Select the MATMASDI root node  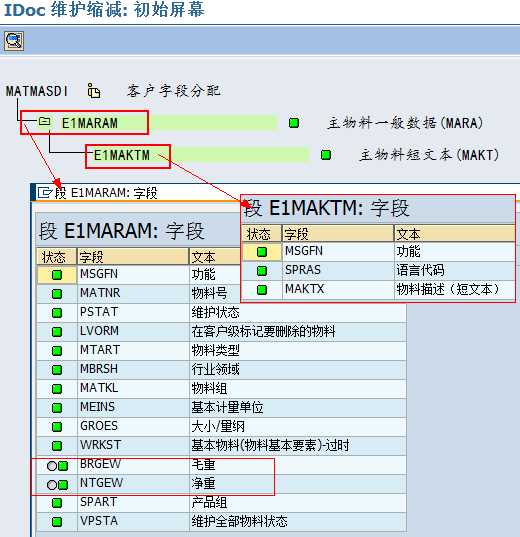pyautogui.click(x=37, y=91)
